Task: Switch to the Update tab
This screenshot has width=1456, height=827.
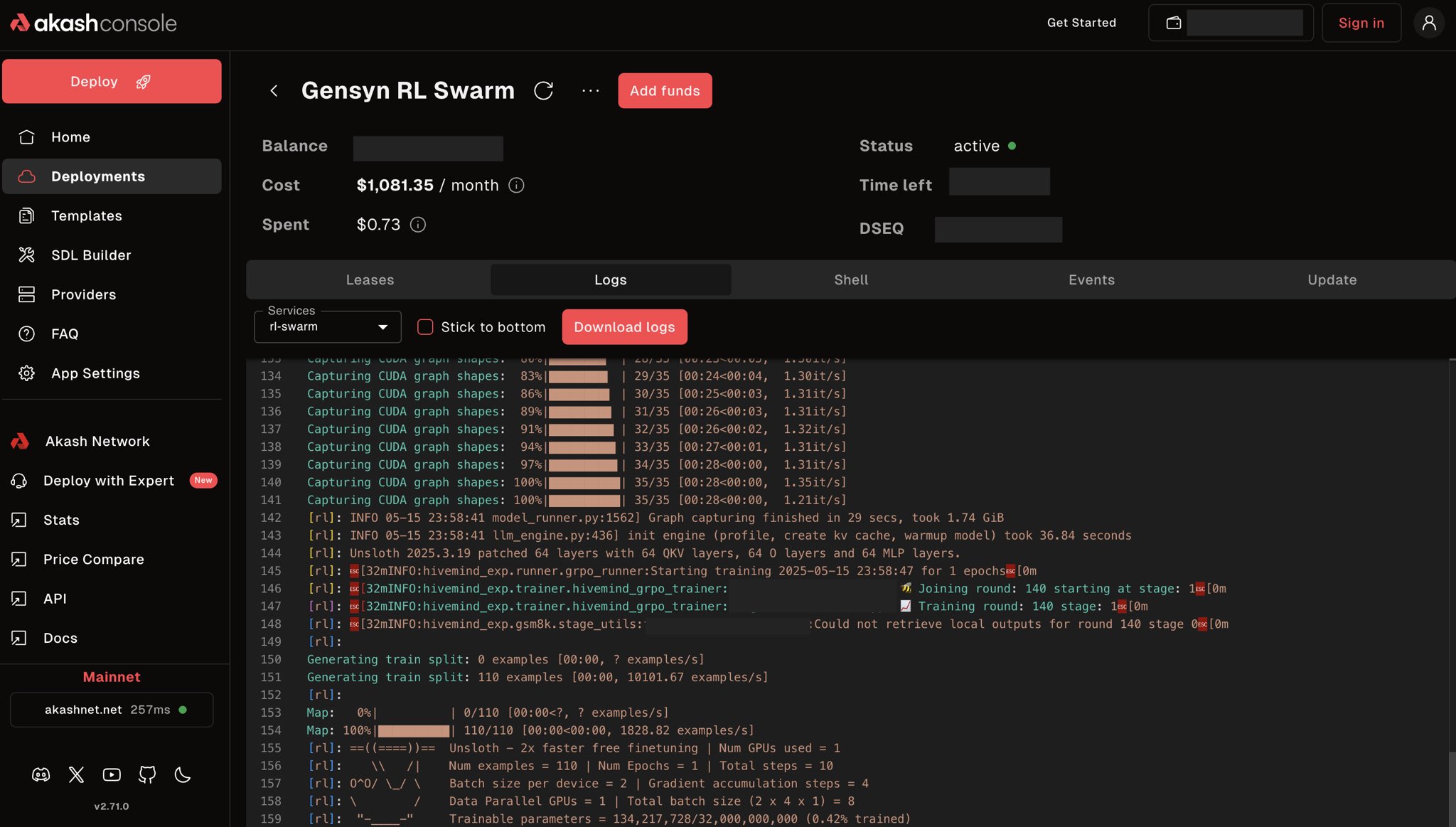Action: pyautogui.click(x=1332, y=279)
